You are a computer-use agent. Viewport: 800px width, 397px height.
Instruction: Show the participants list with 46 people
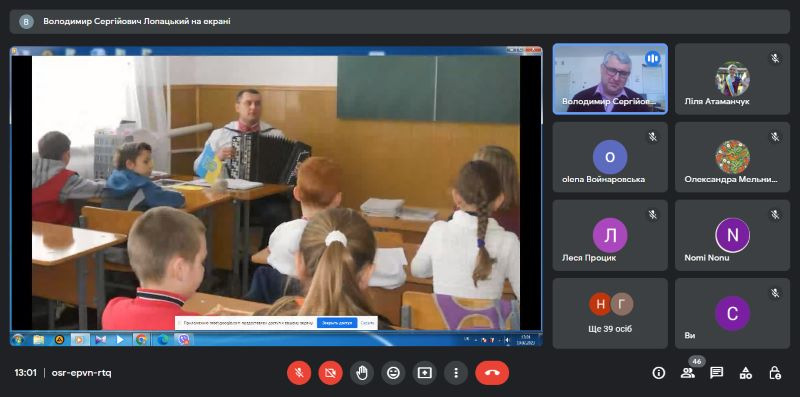coord(688,373)
